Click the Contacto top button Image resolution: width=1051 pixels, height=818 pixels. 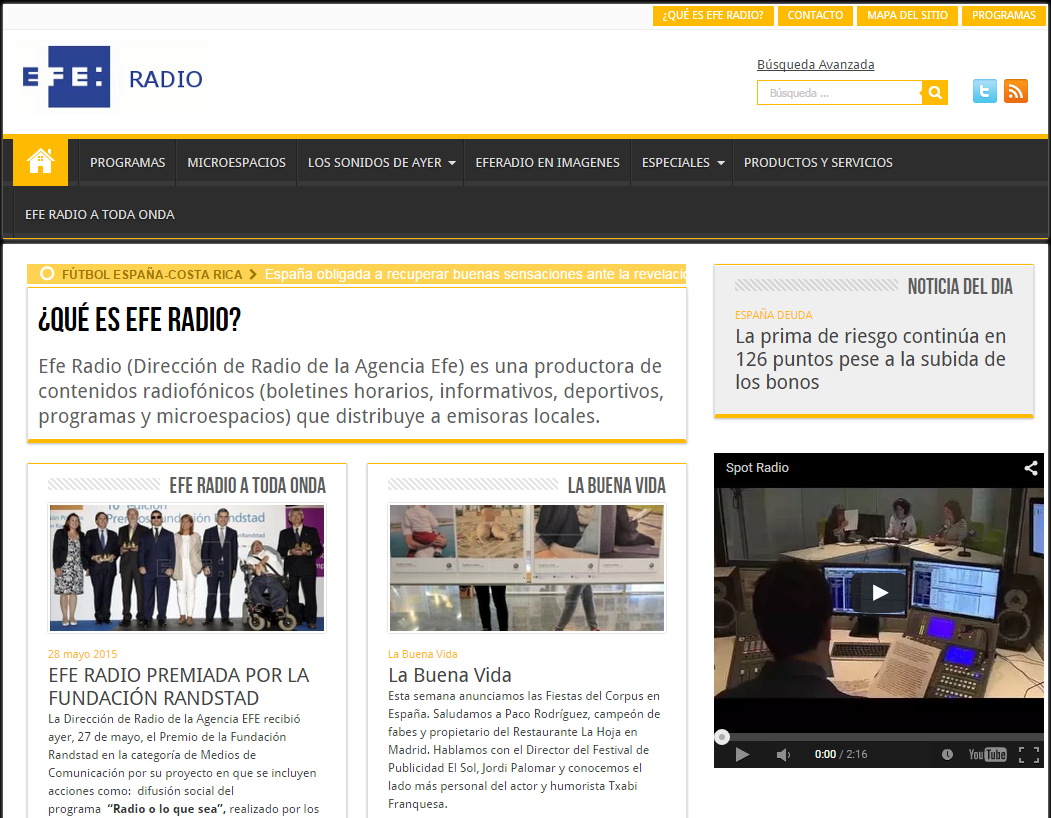coord(815,15)
